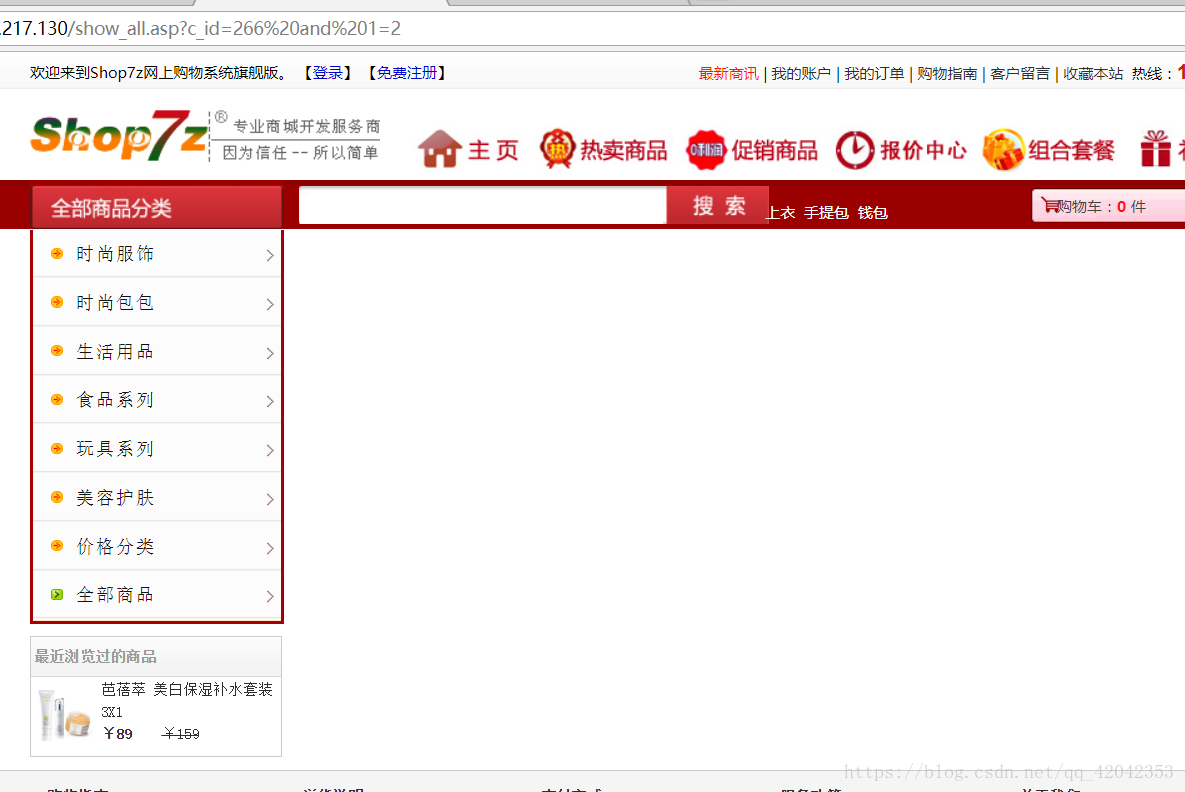1185x792 pixels.
Task: Click the ¥89 price text
Action: pyautogui.click(x=118, y=734)
